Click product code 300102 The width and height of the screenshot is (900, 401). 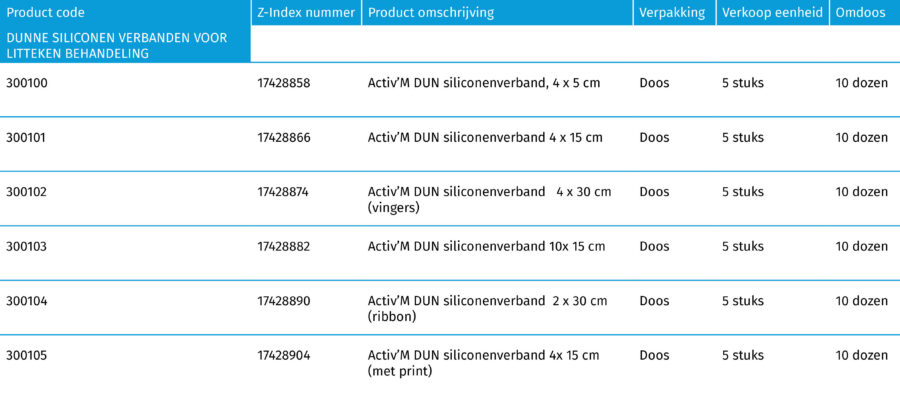(27, 192)
